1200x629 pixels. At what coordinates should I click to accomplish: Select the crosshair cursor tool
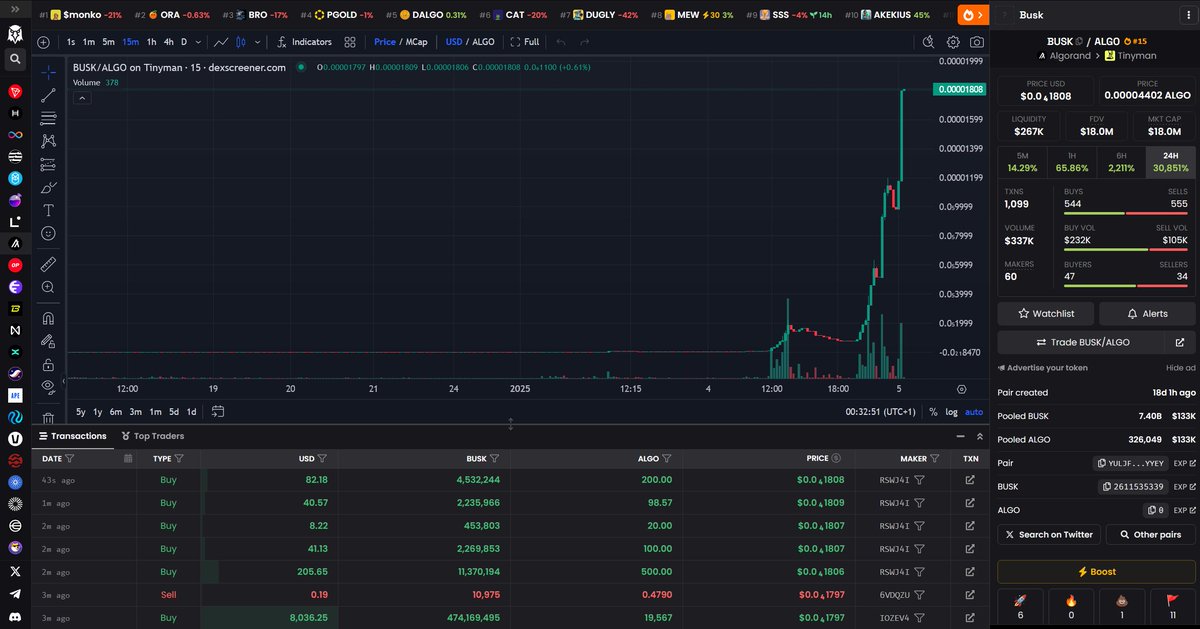(x=48, y=72)
